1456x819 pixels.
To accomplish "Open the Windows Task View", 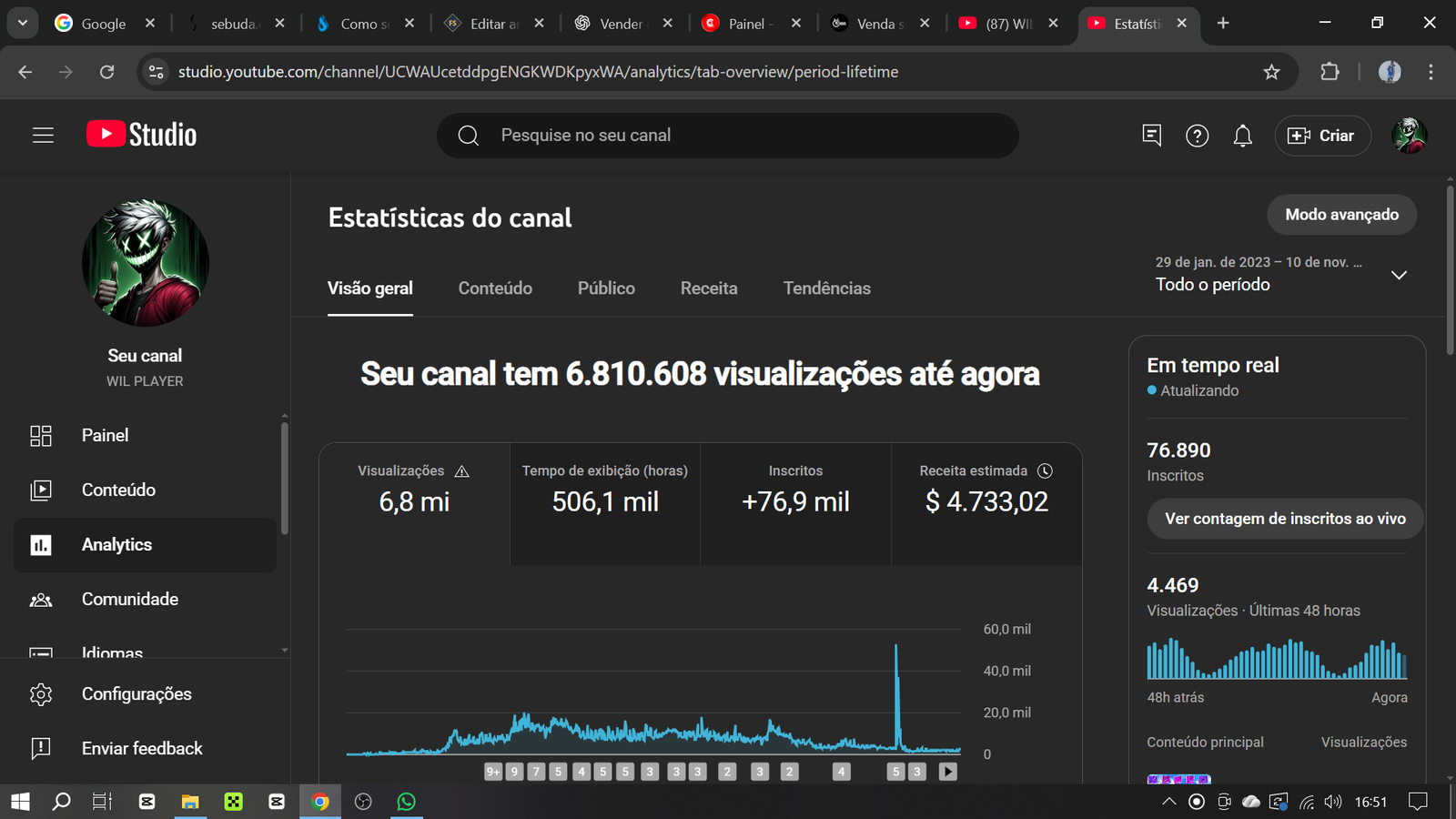I will click(x=102, y=801).
